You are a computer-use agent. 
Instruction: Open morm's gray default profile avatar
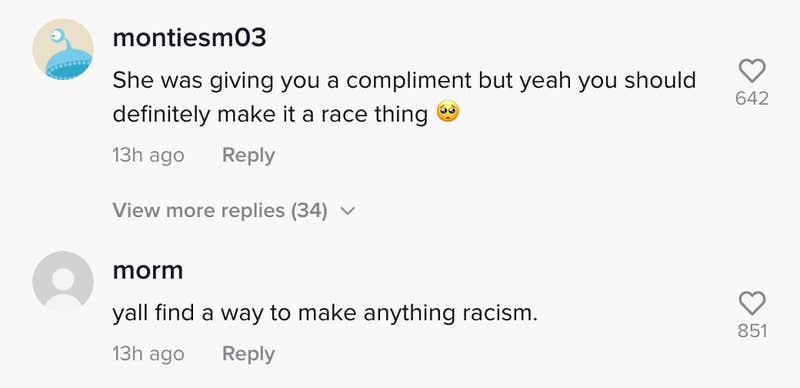(63, 281)
